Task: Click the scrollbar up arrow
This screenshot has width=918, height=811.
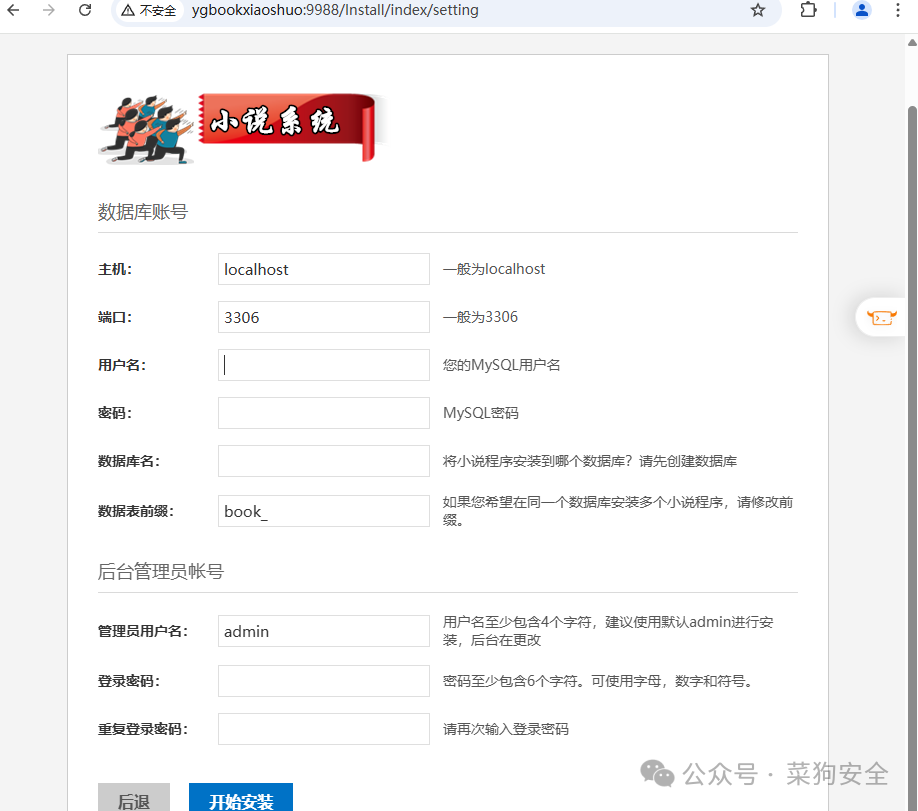Action: (x=912, y=42)
